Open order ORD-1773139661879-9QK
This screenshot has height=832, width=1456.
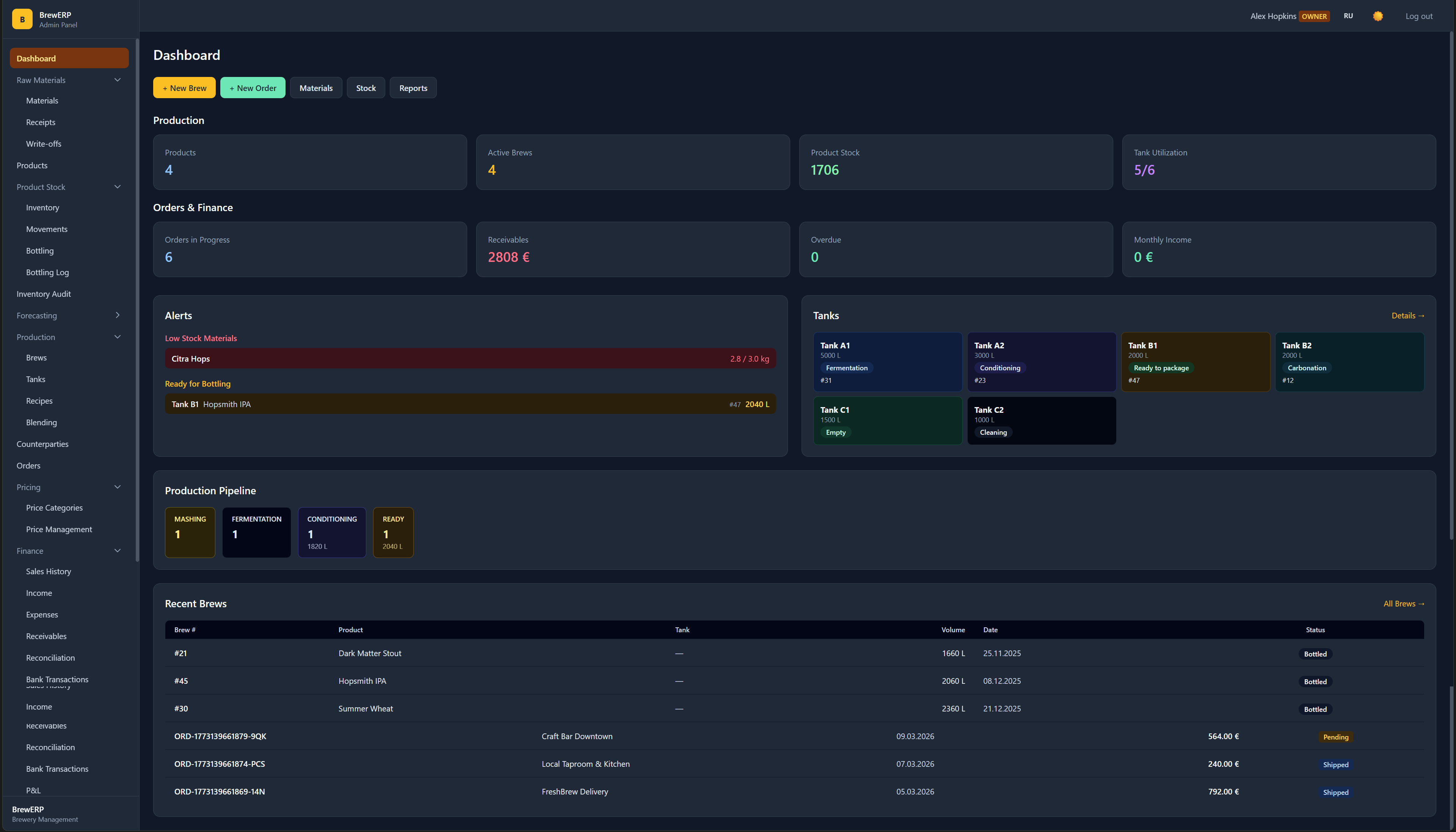click(x=794, y=736)
